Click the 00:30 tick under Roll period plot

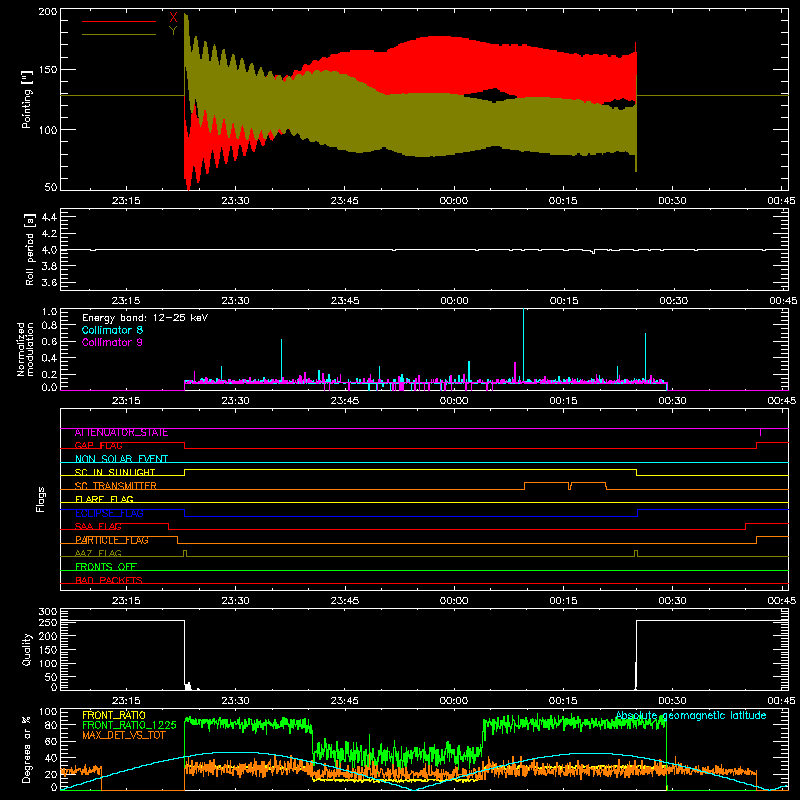pos(673,301)
